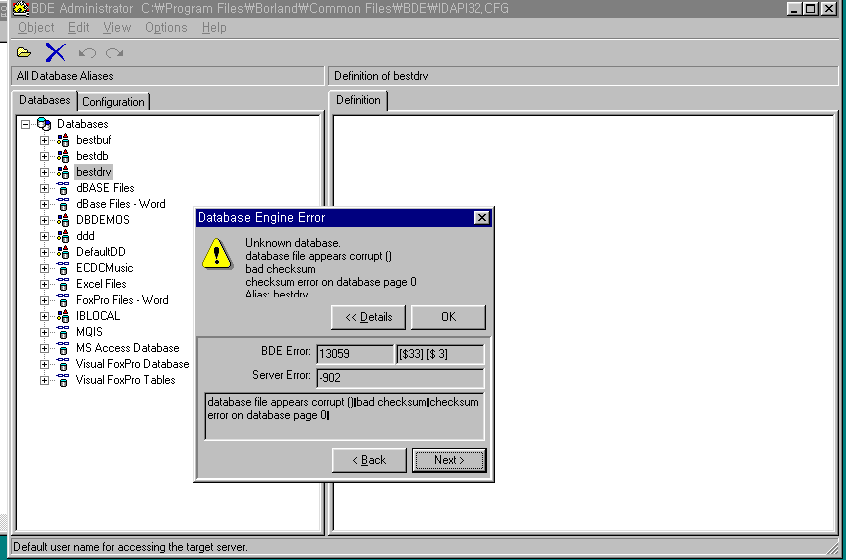The width and height of the screenshot is (846, 560).
Task: Click the ddd alias icon
Action: (x=63, y=236)
